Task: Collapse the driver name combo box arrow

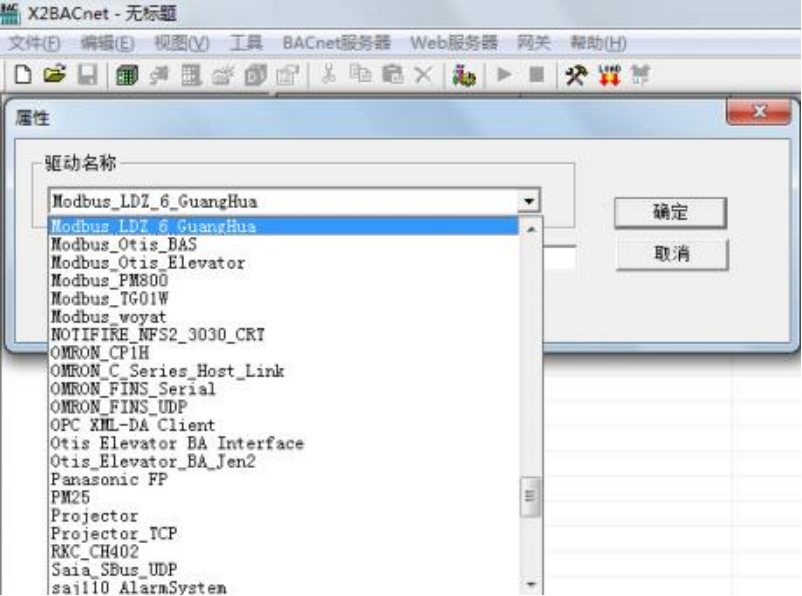Action: (x=529, y=201)
